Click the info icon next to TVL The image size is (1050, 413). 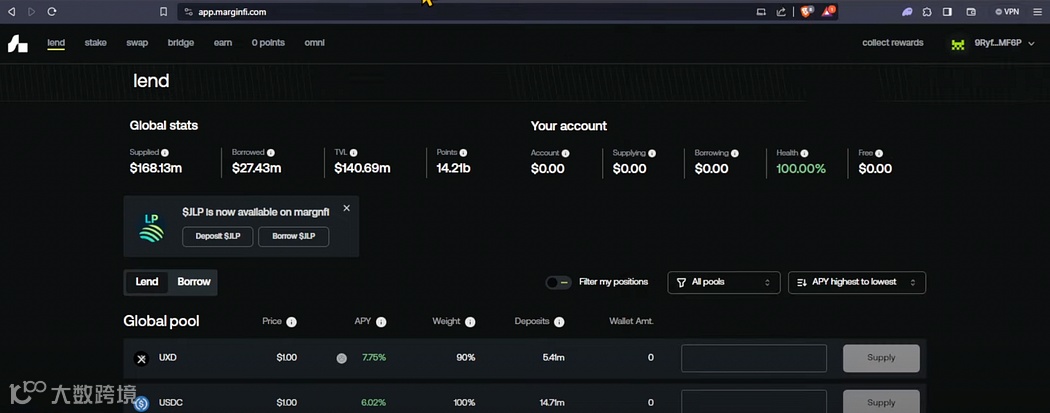(354, 153)
